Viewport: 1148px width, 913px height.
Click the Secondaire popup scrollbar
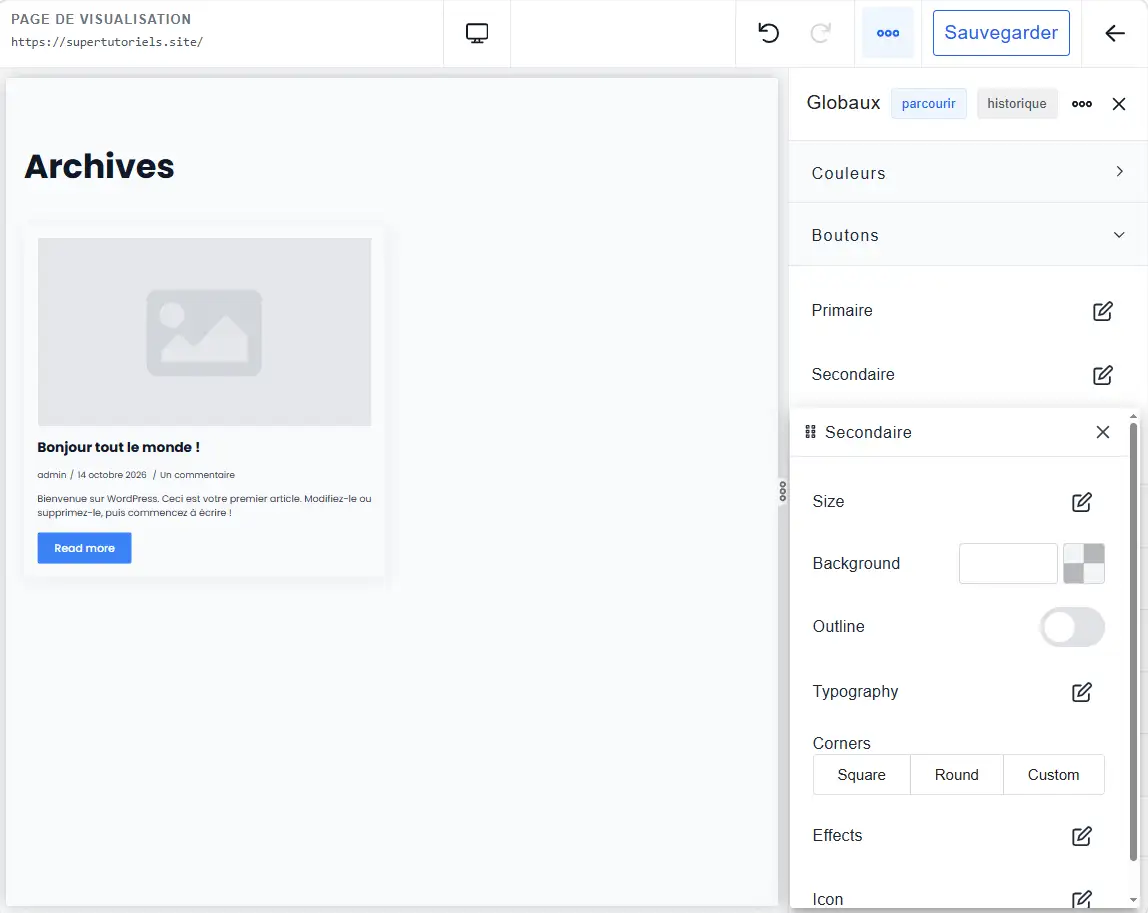tap(1133, 641)
